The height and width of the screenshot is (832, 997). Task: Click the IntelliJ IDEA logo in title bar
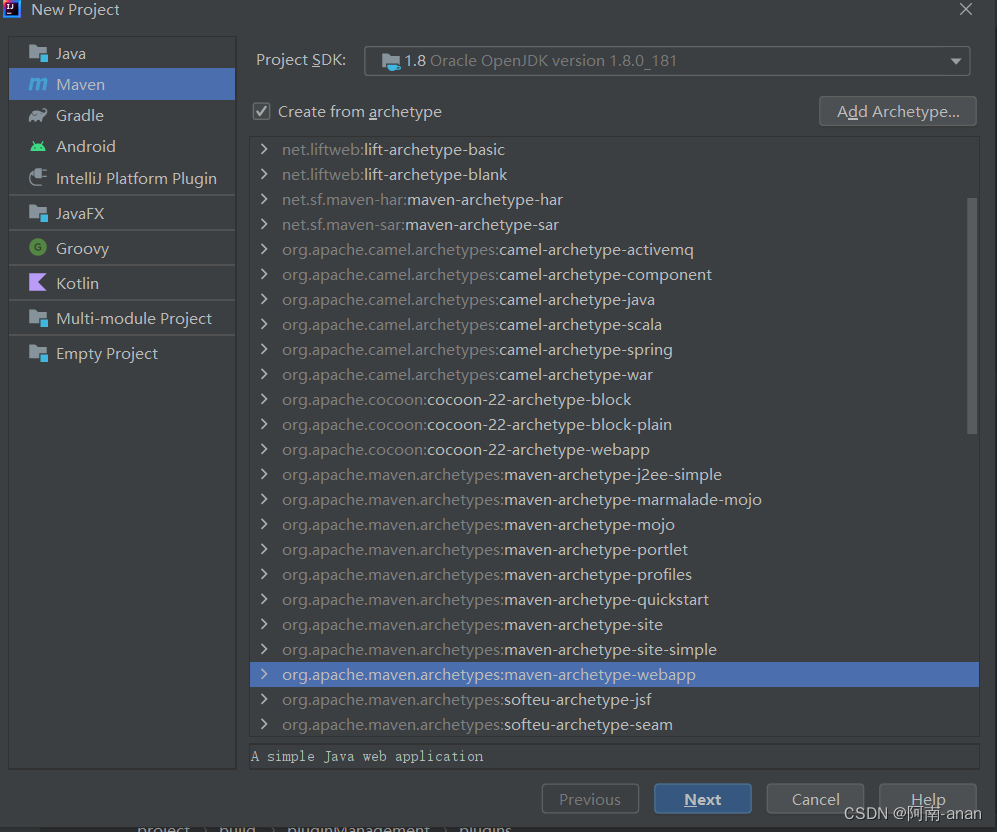11,9
